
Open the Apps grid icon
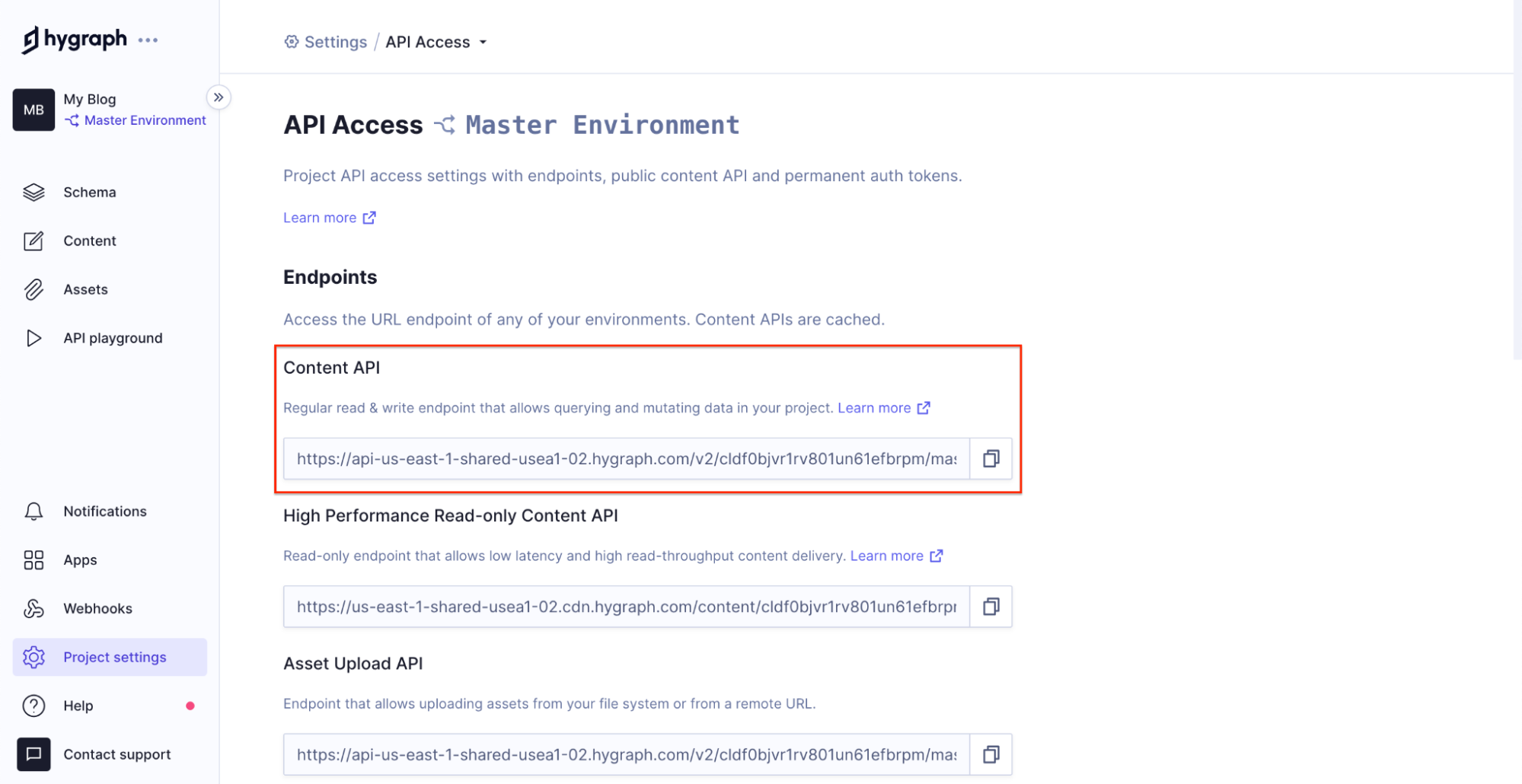(34, 560)
